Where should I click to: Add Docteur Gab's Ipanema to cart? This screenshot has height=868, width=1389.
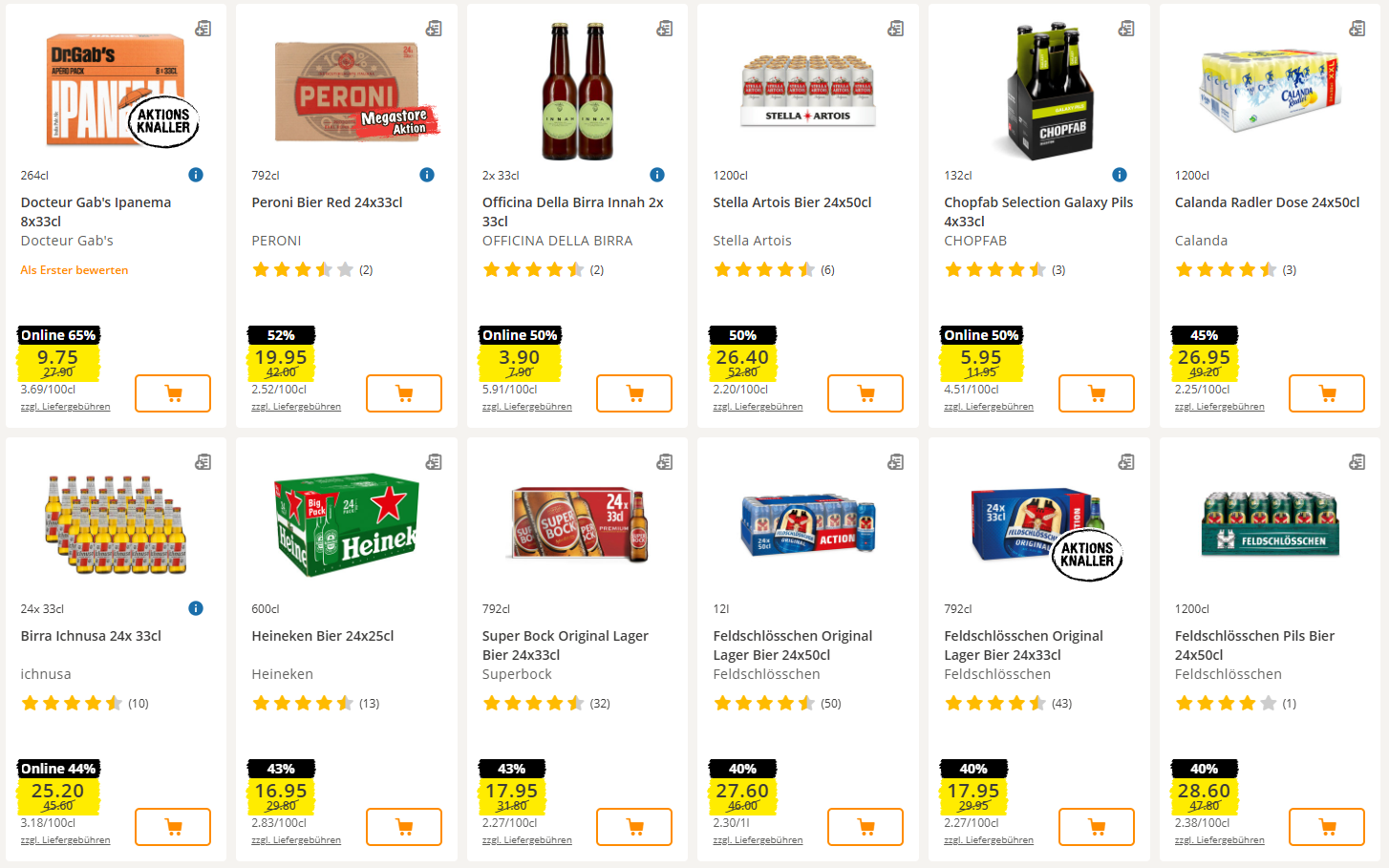tap(173, 393)
